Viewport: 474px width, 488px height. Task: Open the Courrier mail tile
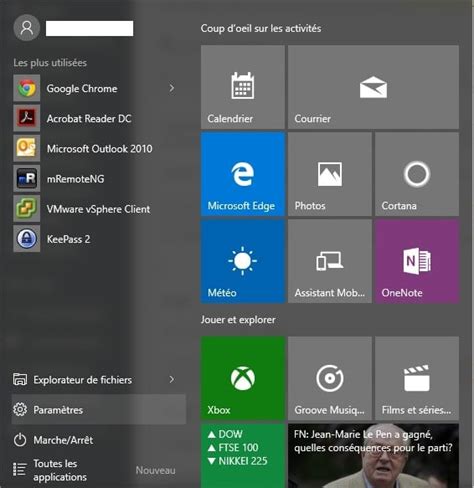[x=373, y=87]
